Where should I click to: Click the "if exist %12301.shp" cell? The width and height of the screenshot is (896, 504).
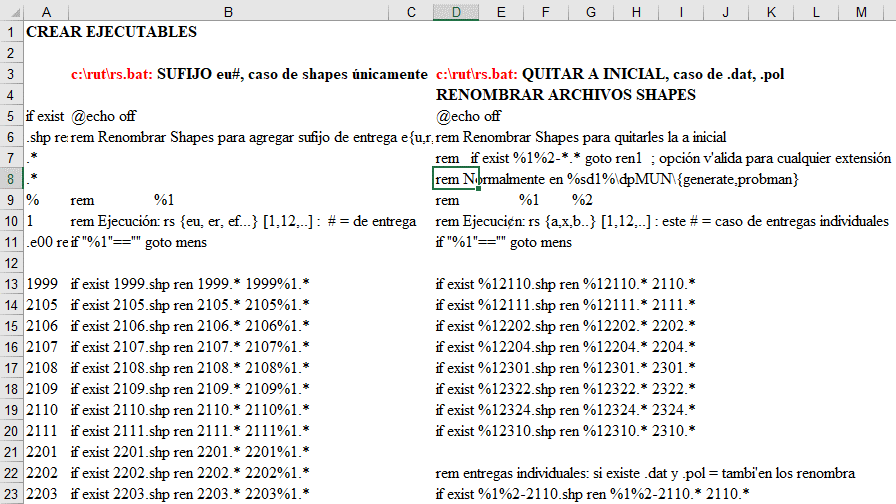tap(565, 368)
